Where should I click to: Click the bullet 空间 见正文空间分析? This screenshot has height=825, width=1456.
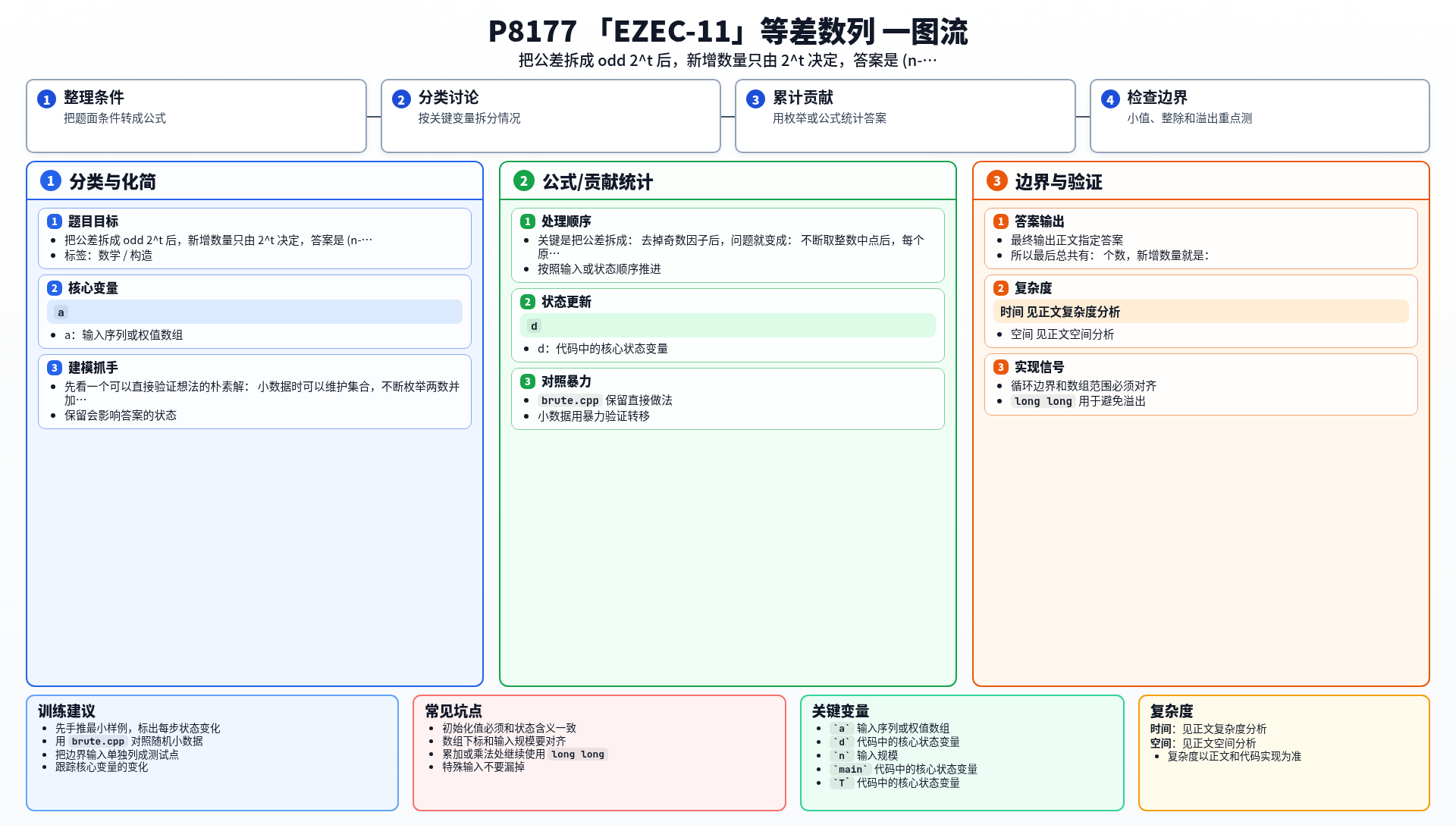[1062, 334]
